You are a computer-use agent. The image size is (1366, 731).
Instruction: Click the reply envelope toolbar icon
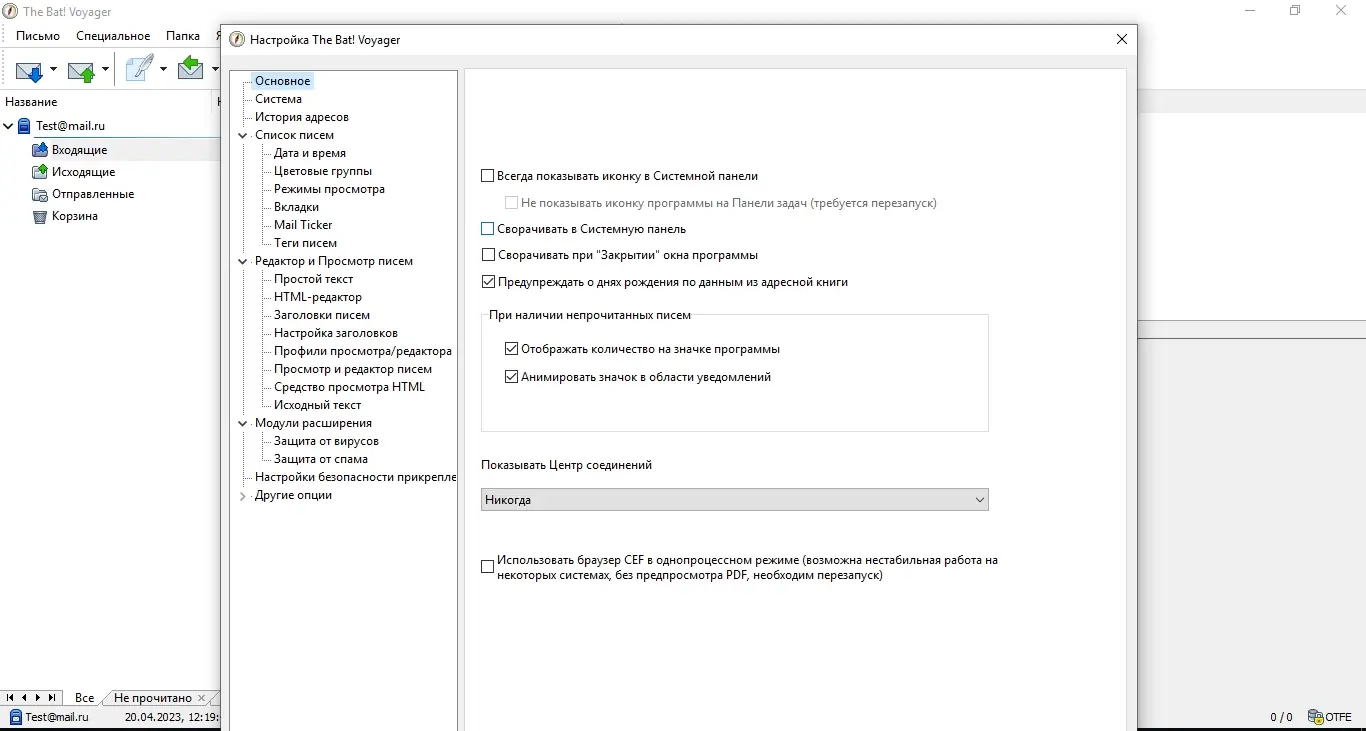click(x=190, y=69)
